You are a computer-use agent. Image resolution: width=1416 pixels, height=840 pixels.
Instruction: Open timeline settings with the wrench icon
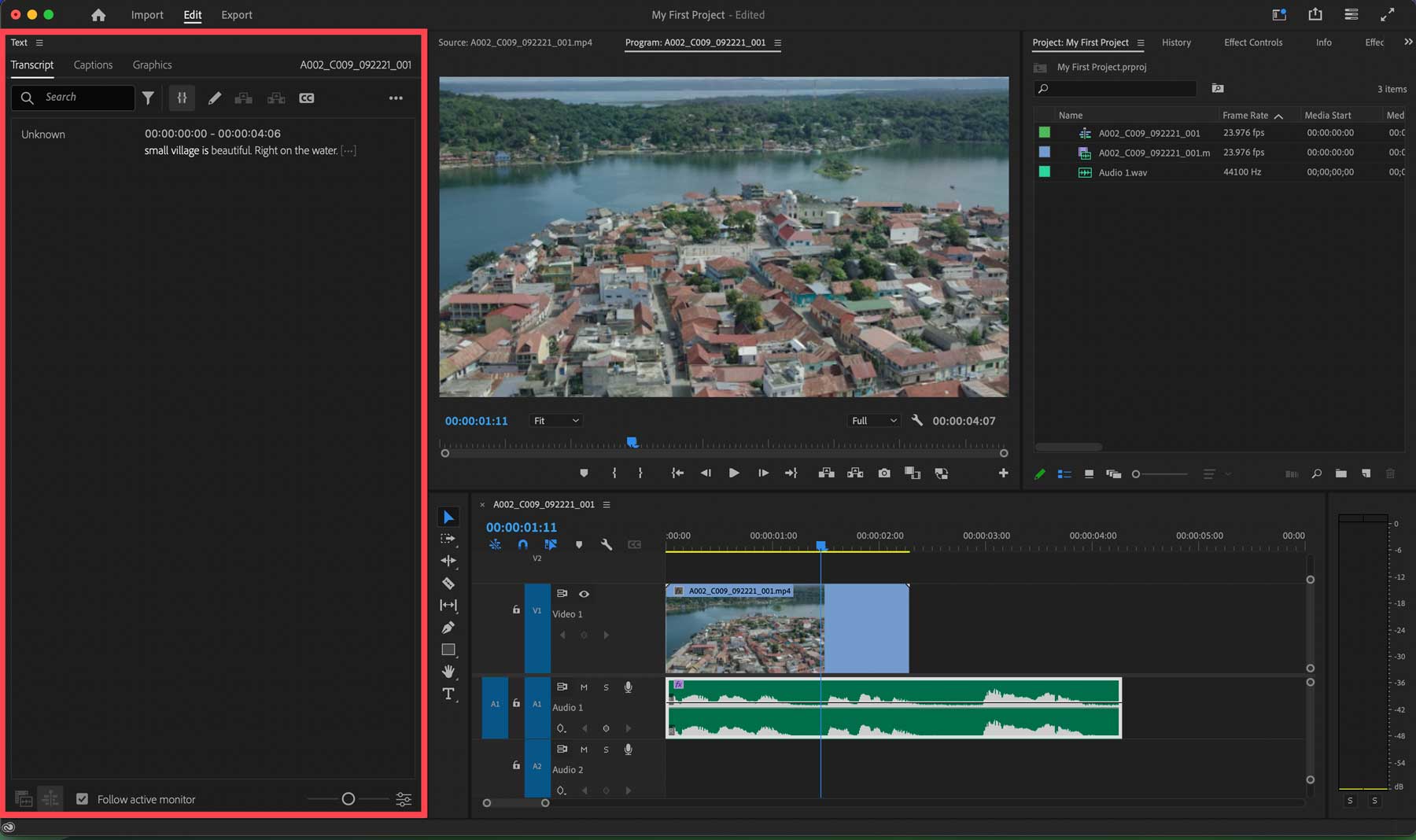click(x=607, y=543)
